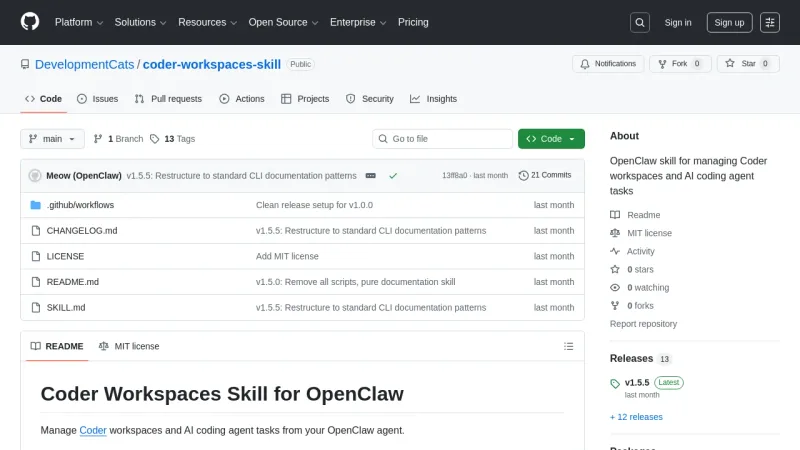Viewport: 800px width, 450px height.
Task: Switch to the Issues tab
Action: tap(97, 99)
